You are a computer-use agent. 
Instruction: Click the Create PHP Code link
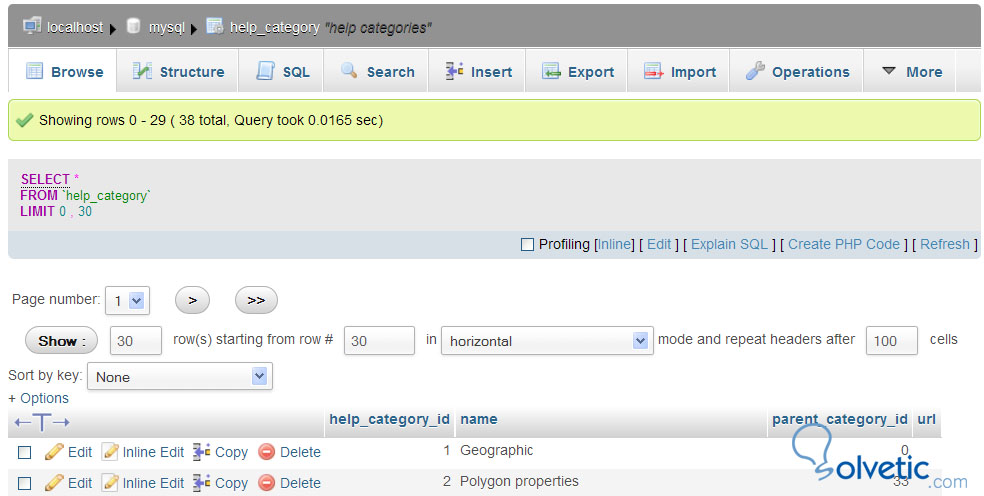pyautogui.click(x=844, y=244)
